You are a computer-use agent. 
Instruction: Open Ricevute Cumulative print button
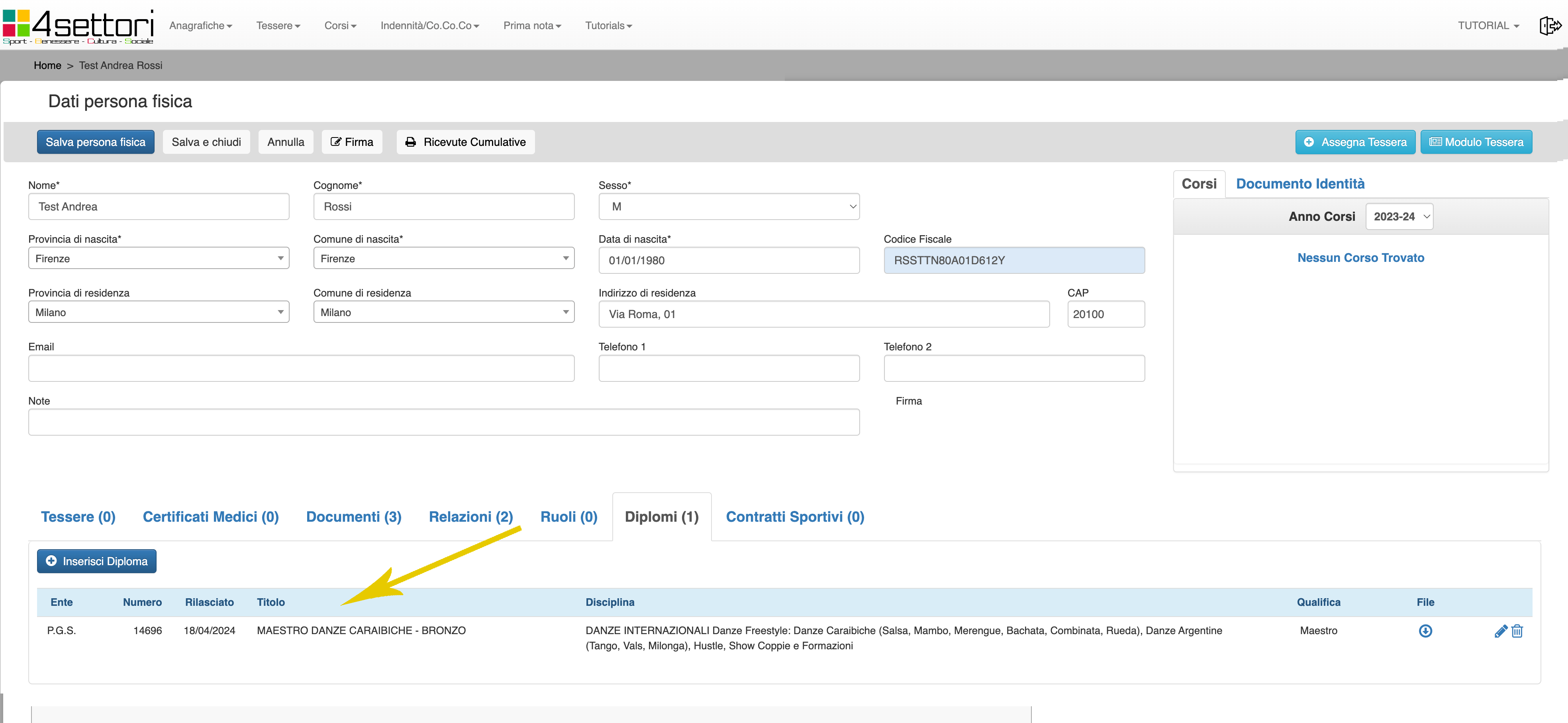[x=466, y=142]
